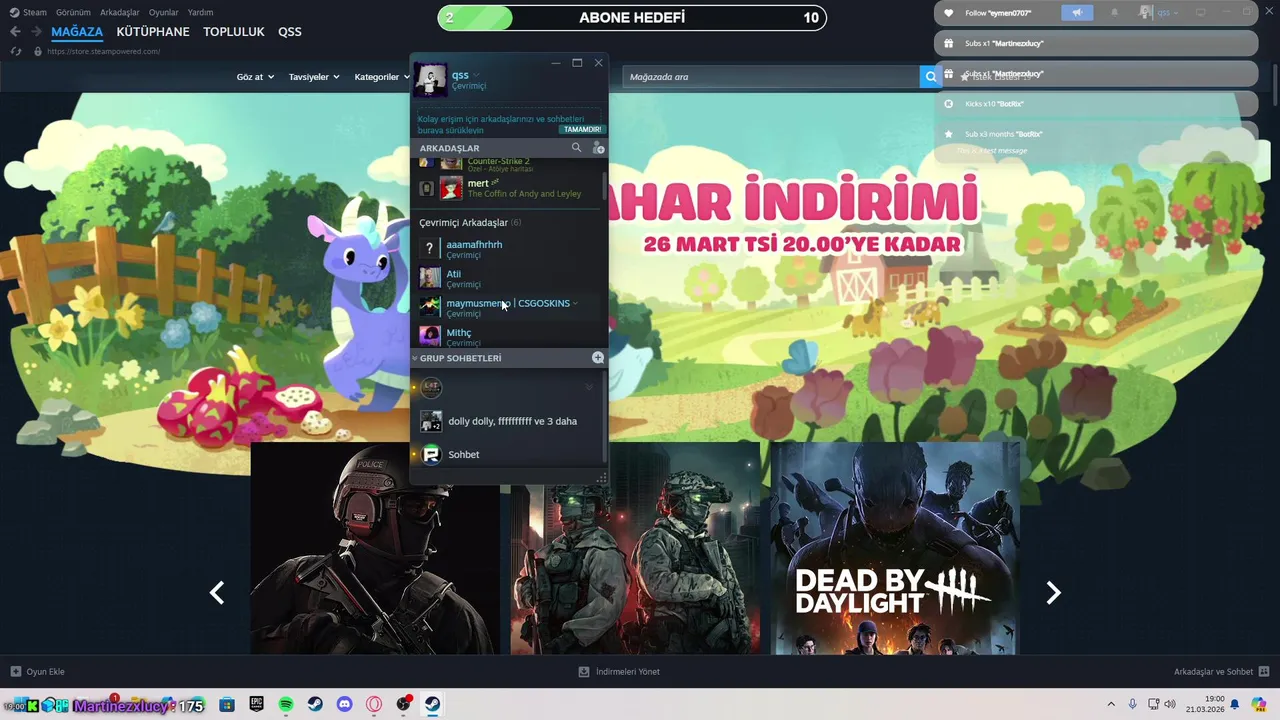
Task: Open mert's avatar in friends list
Action: (x=452, y=188)
